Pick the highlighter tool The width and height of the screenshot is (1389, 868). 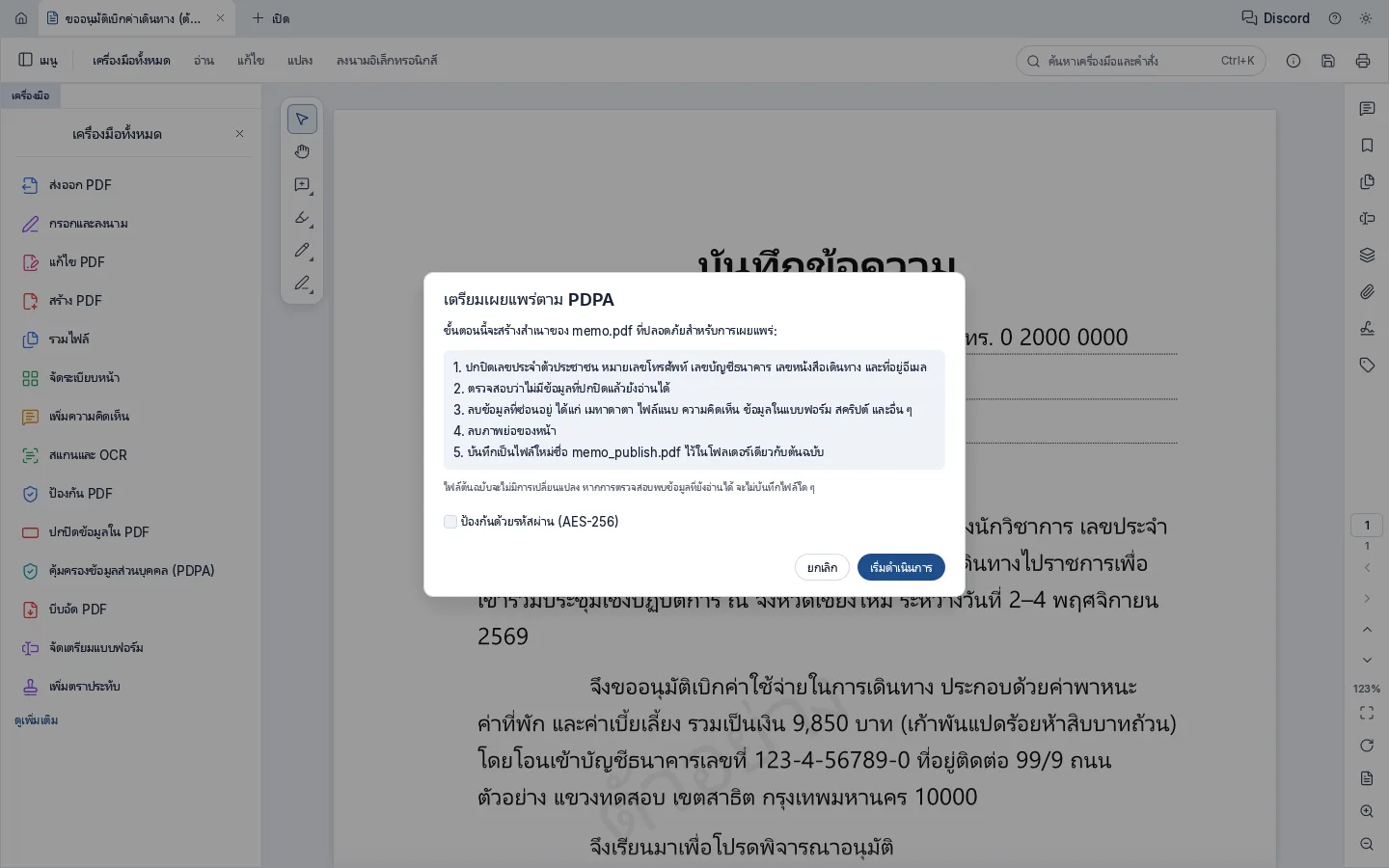[302, 218]
